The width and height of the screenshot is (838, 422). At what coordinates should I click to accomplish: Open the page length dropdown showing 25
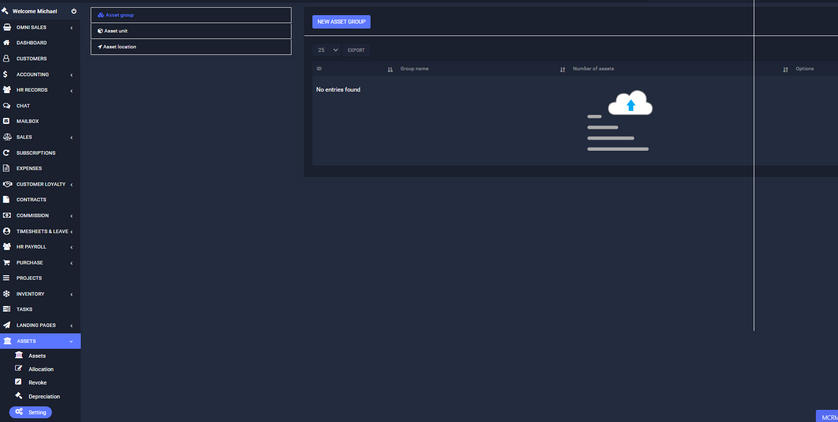click(x=327, y=50)
